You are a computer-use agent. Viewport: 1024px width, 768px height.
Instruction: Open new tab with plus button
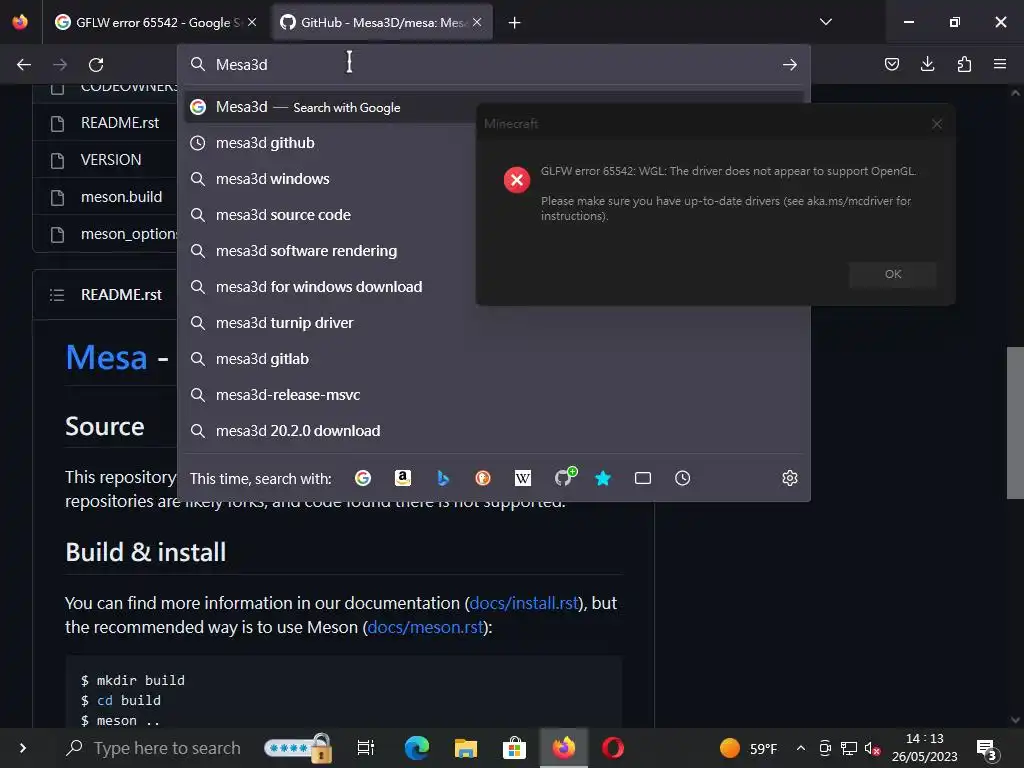click(x=515, y=23)
